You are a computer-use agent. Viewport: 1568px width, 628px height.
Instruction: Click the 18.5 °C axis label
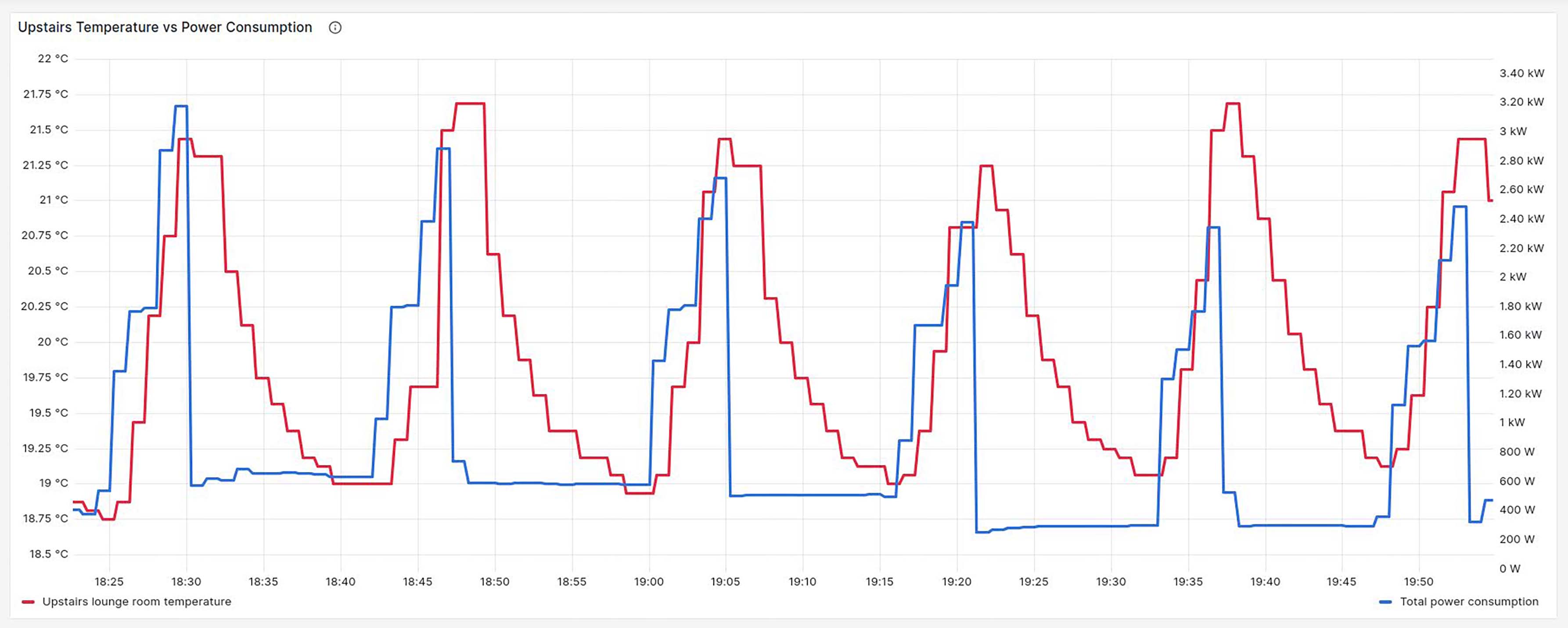49,554
